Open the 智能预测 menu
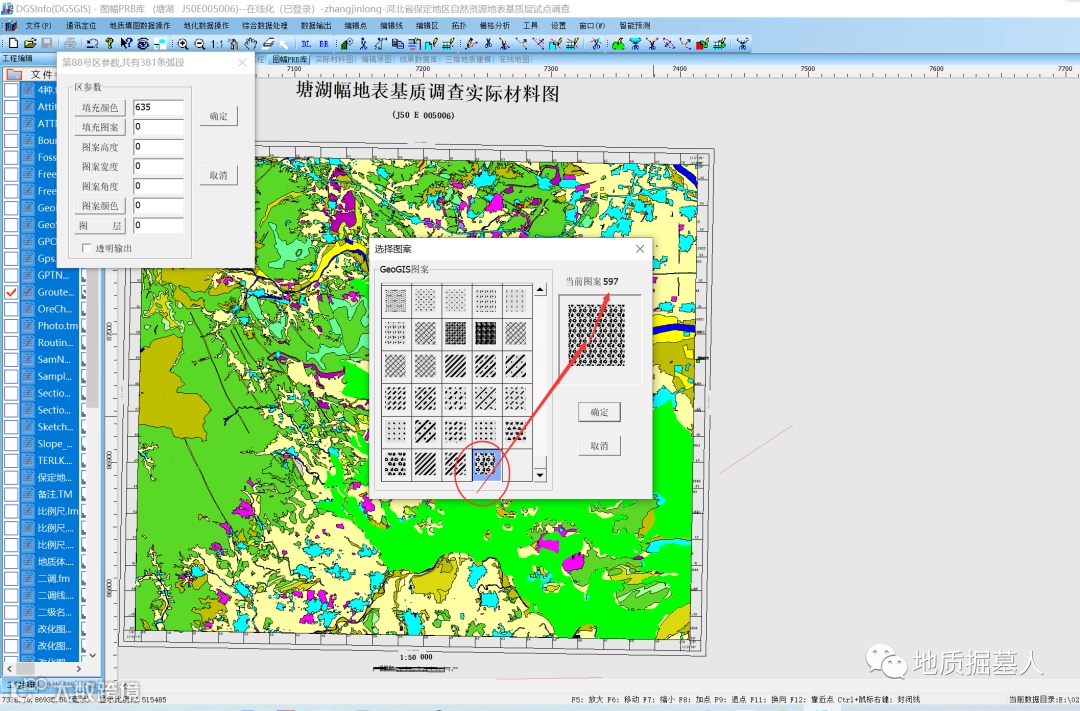 [634, 25]
